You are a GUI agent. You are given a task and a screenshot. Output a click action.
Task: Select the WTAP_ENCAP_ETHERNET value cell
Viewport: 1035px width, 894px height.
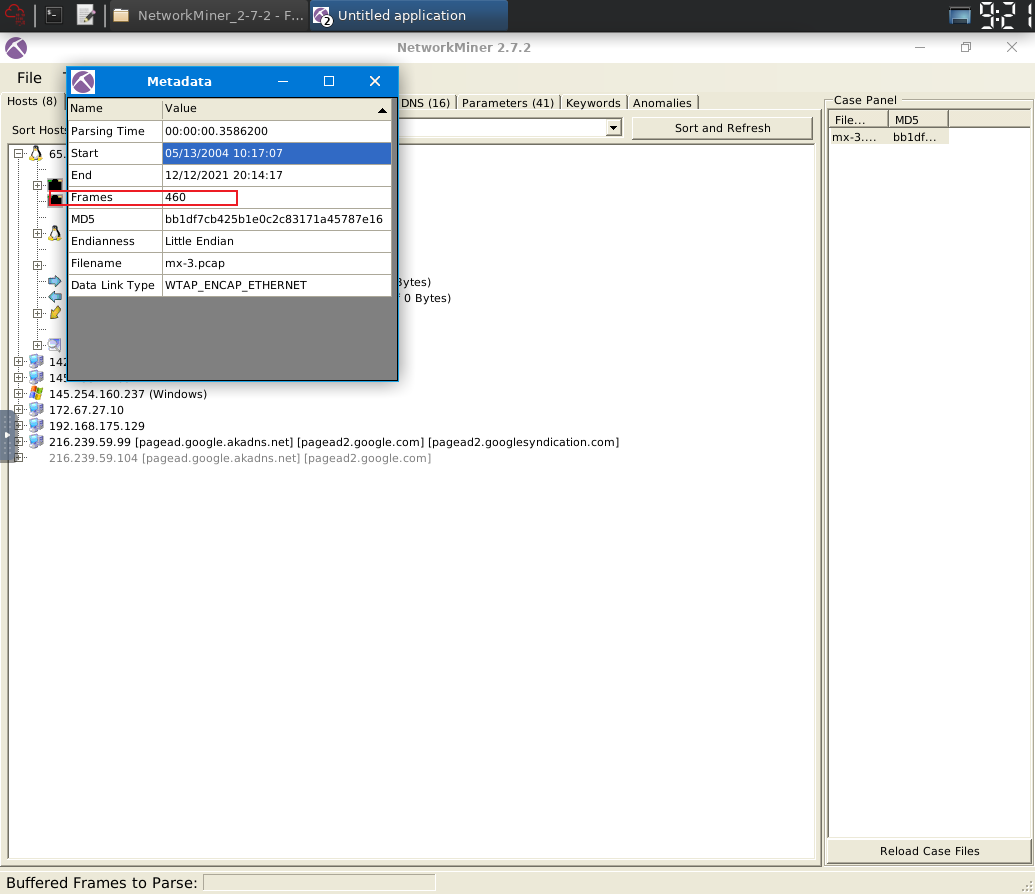pos(277,285)
